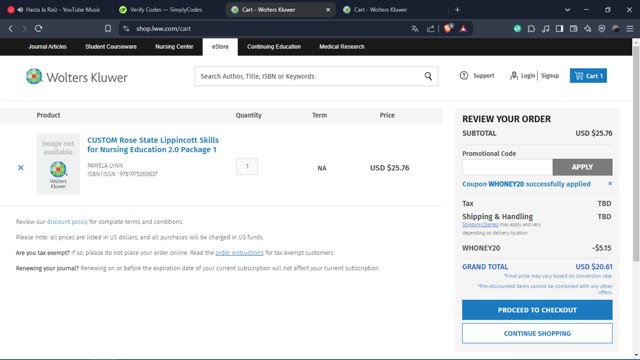Click the Support link text
This screenshot has height=360, width=640.
pos(484,76)
